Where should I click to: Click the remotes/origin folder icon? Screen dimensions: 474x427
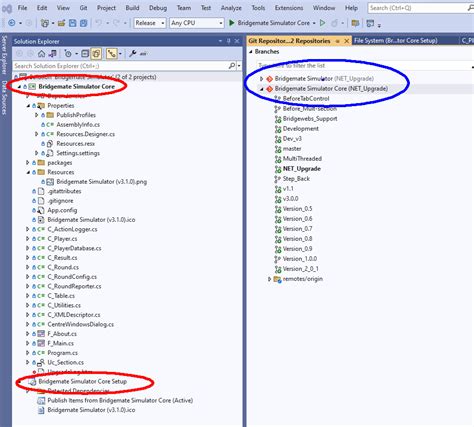click(278, 279)
